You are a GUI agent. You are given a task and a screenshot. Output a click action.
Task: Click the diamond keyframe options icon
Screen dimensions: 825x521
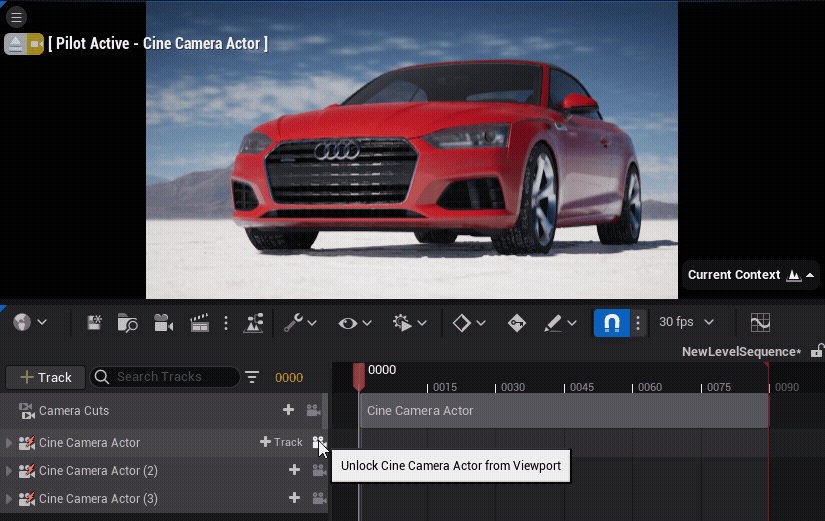[x=461, y=323]
